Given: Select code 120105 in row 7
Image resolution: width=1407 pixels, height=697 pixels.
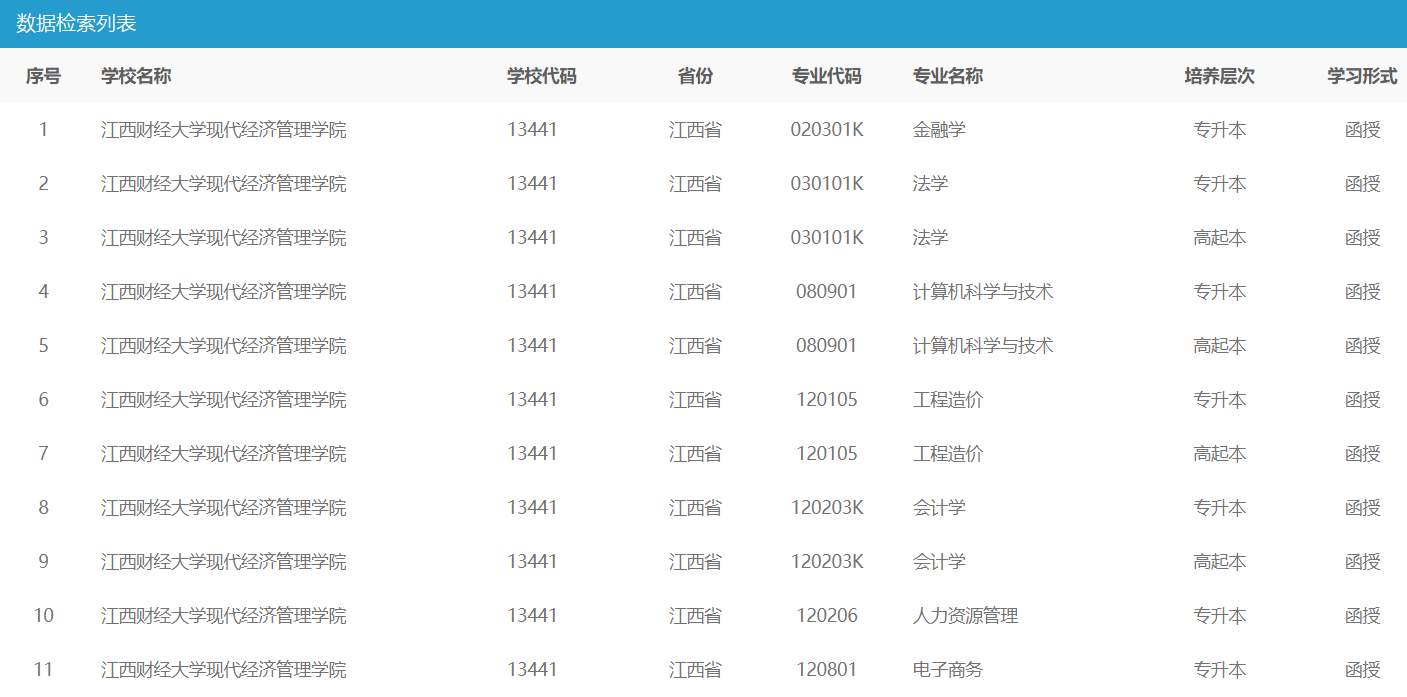Looking at the screenshot, I should pos(827,454).
